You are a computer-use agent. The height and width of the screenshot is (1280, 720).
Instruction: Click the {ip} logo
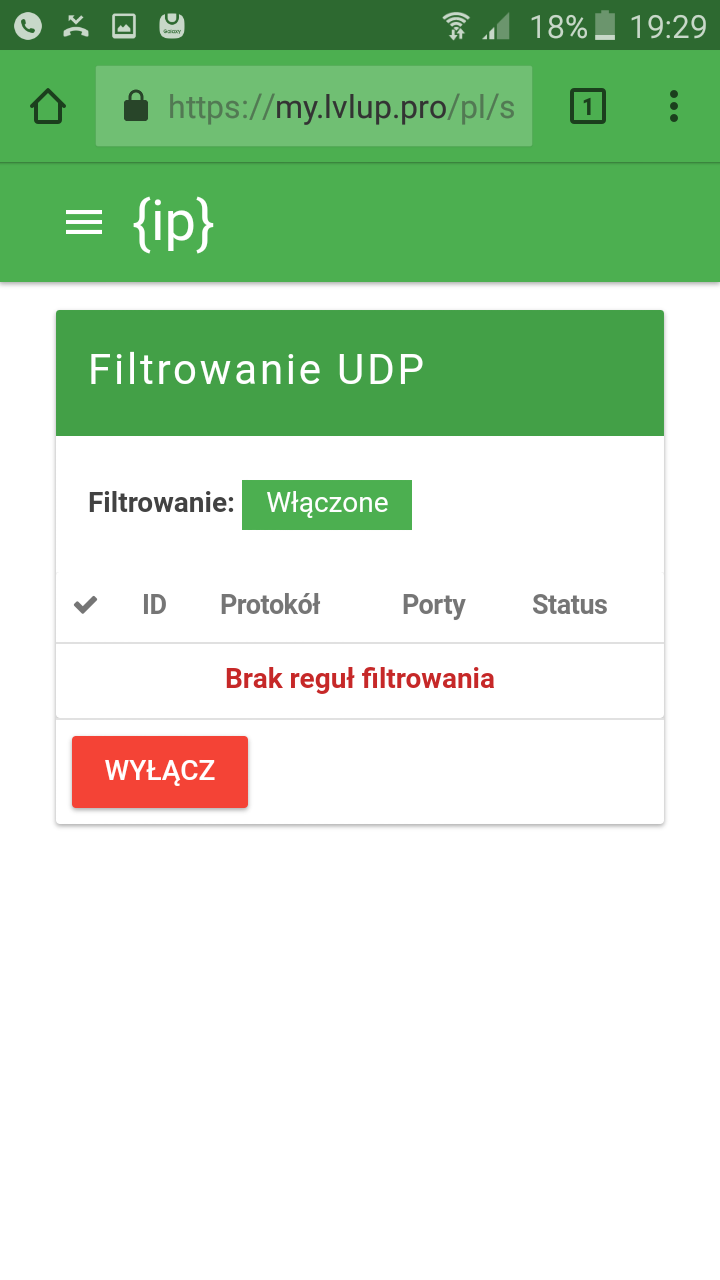point(173,224)
